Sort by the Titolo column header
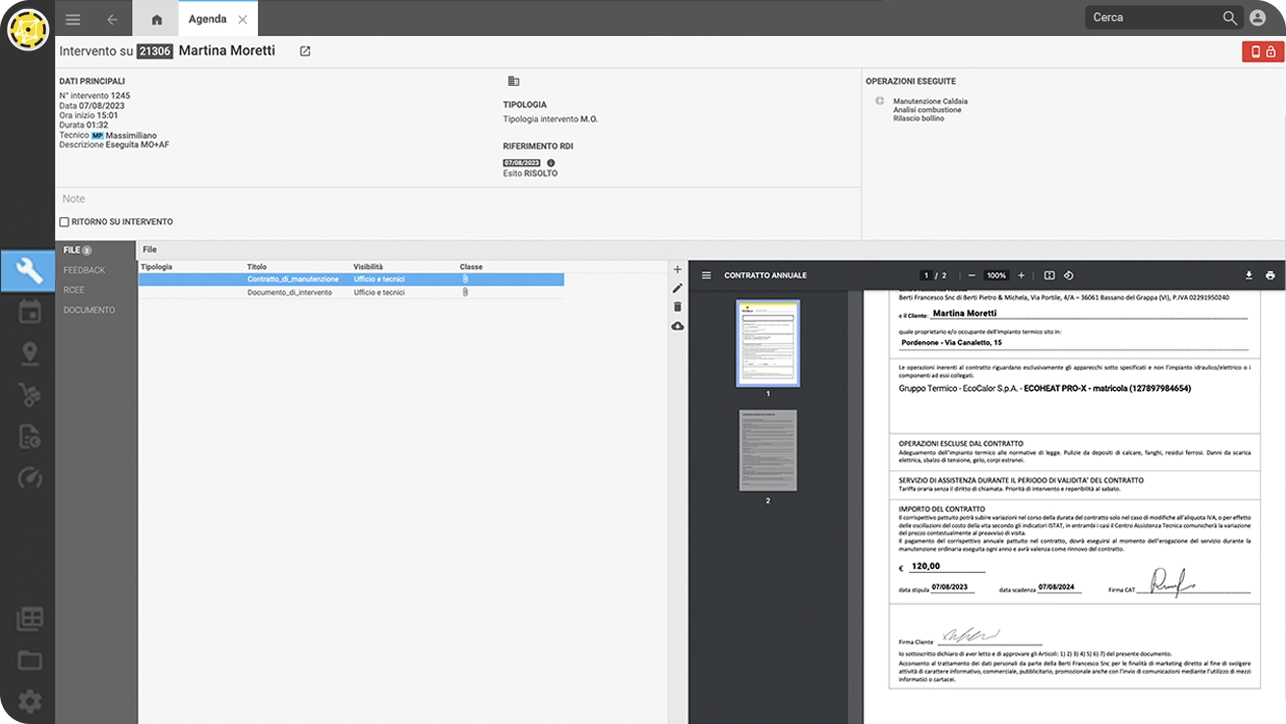1286x724 pixels. coord(257,267)
